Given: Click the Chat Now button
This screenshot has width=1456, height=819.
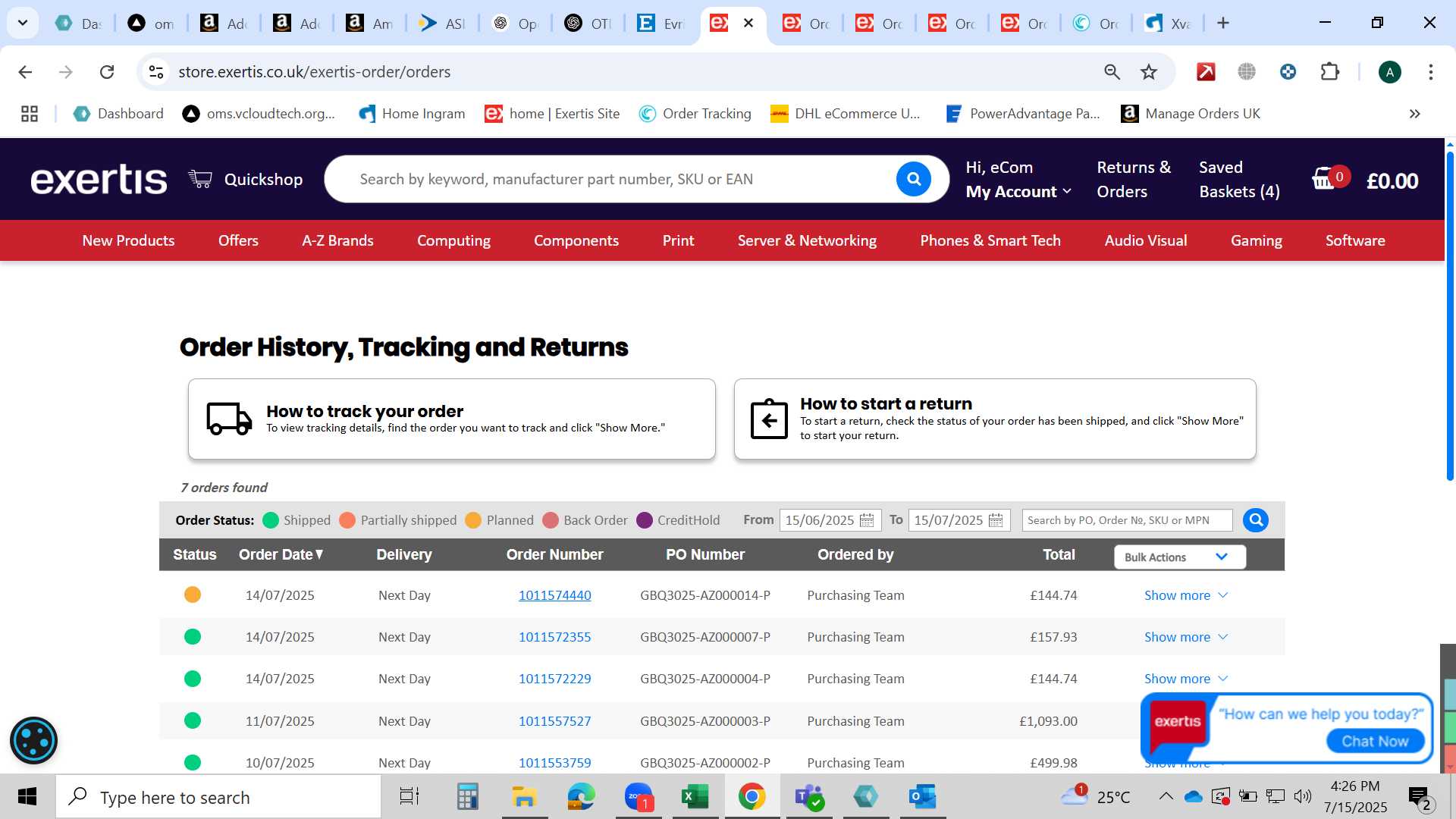Looking at the screenshot, I should coord(1375,741).
